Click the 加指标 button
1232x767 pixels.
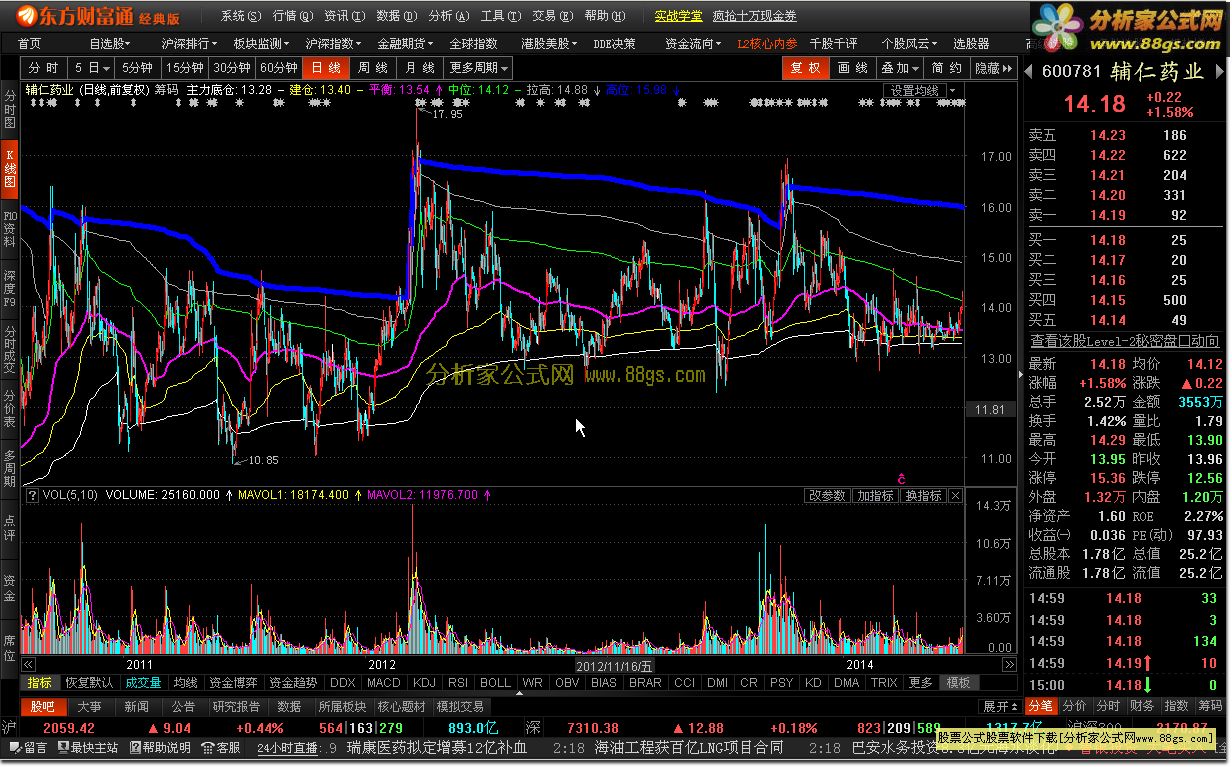(x=875, y=496)
